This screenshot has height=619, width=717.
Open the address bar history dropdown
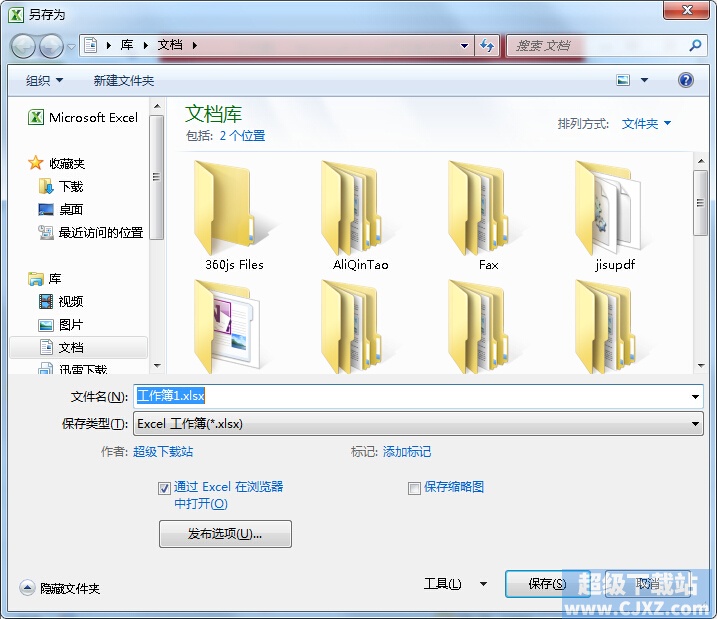pos(464,45)
